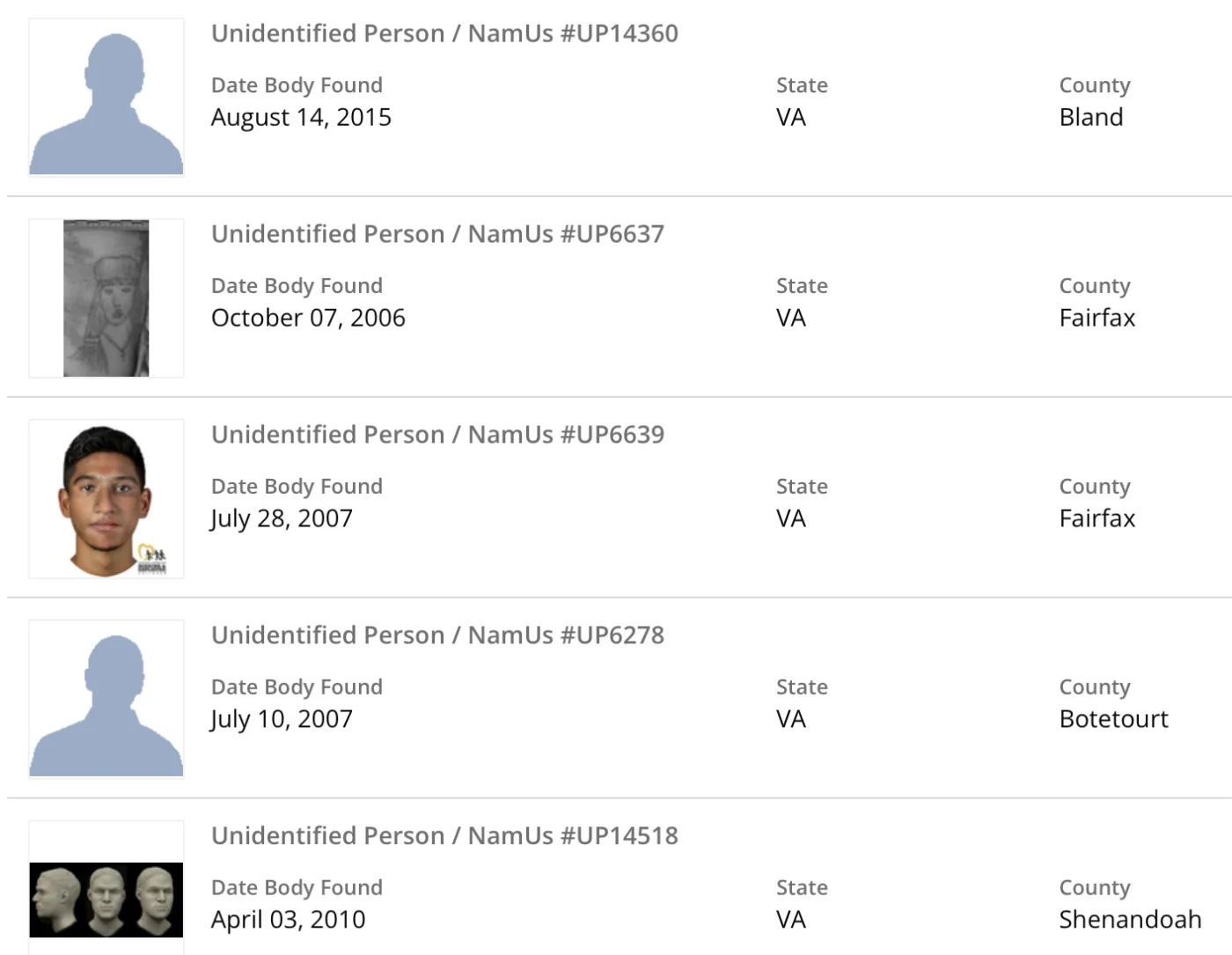The height and width of the screenshot is (955, 1232).
Task: Click the VA state value for UP14360
Action: click(x=791, y=117)
